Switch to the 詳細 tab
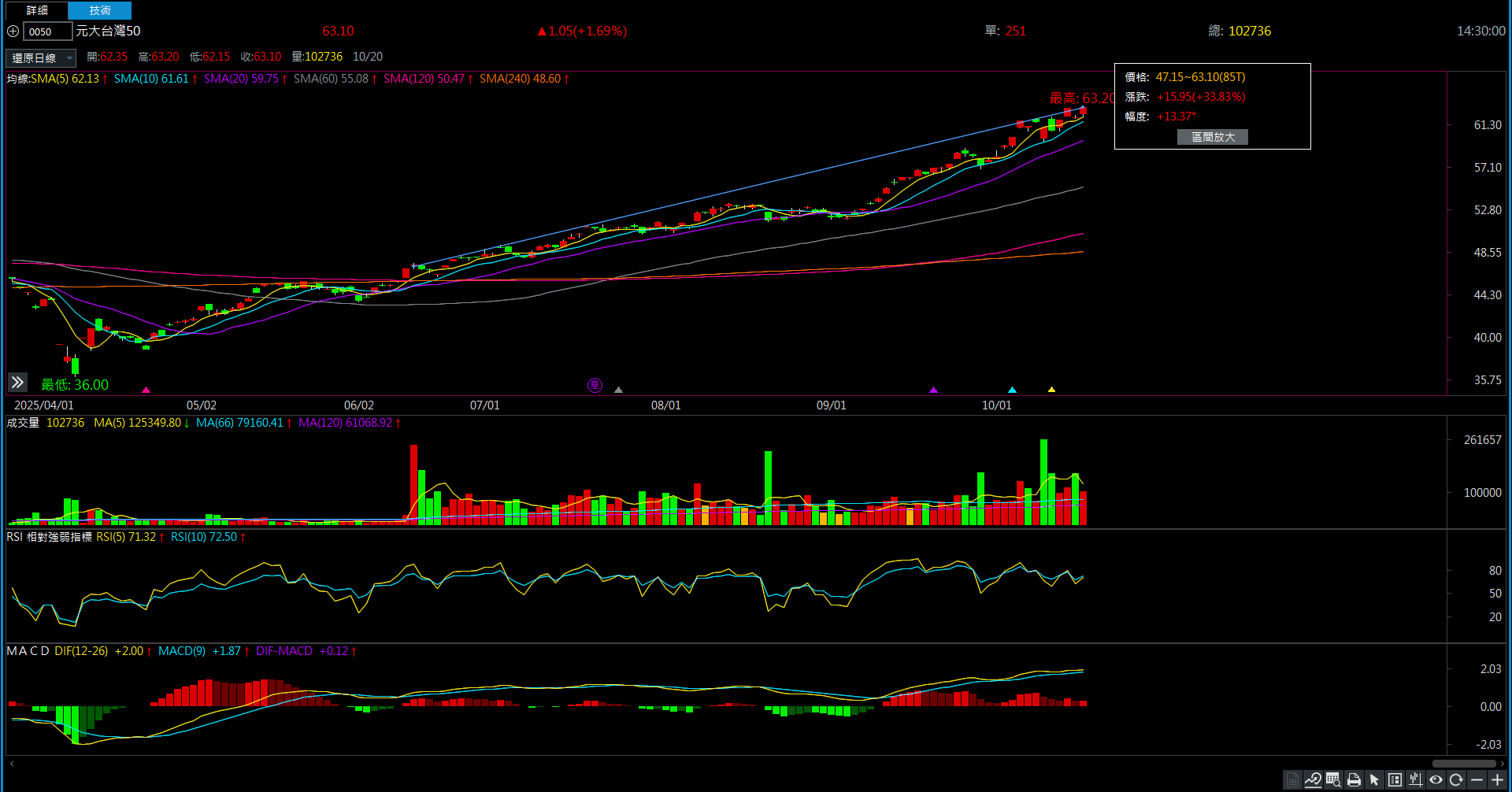Screen dimensions: 1512x792 (37, 10)
